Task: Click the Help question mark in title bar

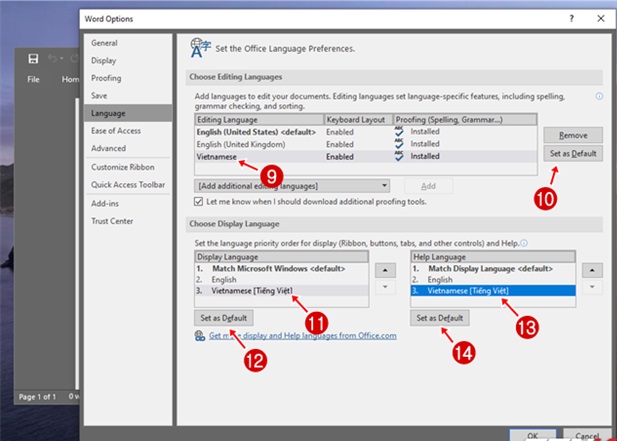Action: pyautogui.click(x=571, y=19)
